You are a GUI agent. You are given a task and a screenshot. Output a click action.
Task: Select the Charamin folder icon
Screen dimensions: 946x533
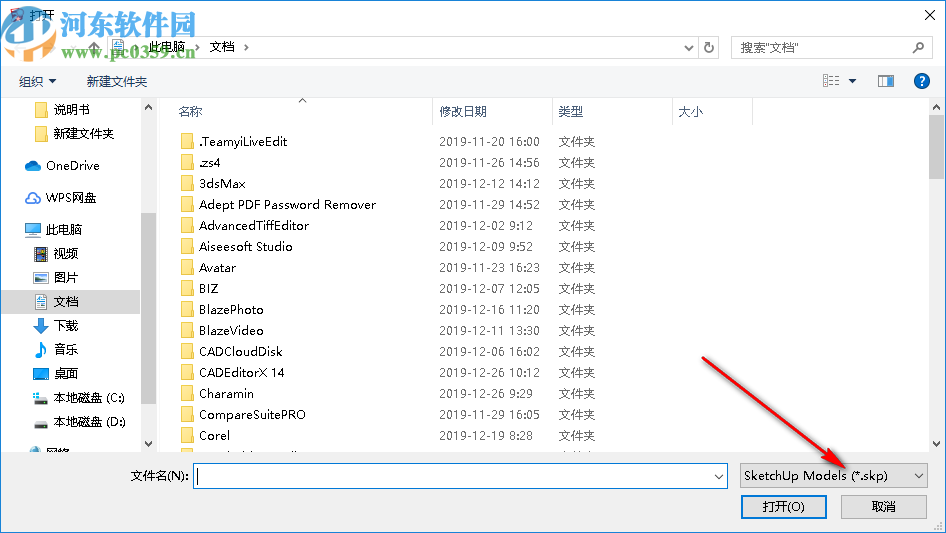click(x=187, y=394)
